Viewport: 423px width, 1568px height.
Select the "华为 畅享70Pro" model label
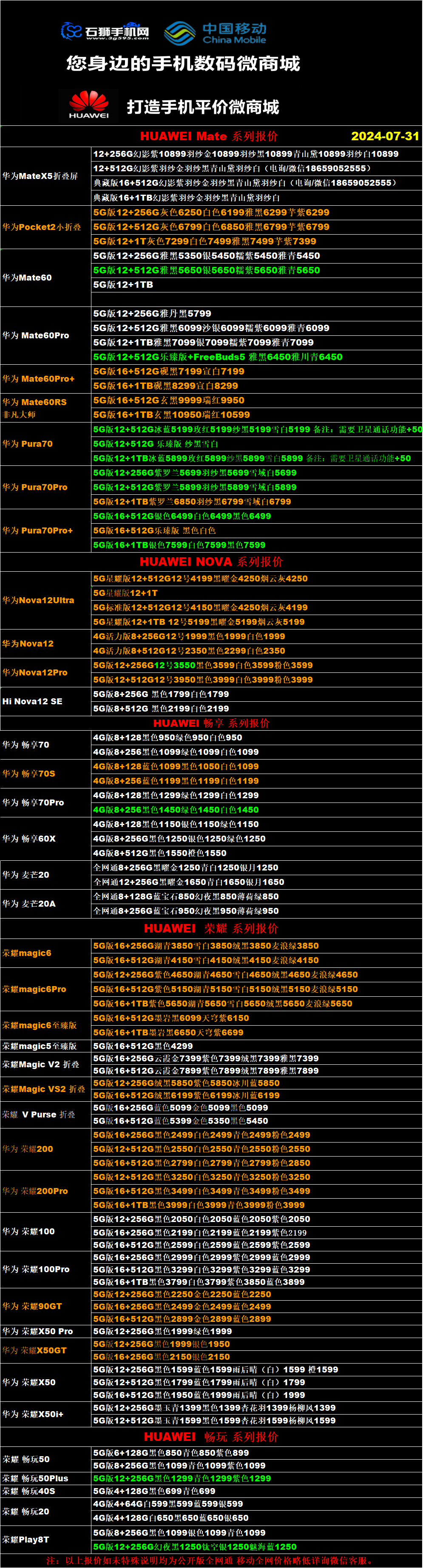[33, 802]
